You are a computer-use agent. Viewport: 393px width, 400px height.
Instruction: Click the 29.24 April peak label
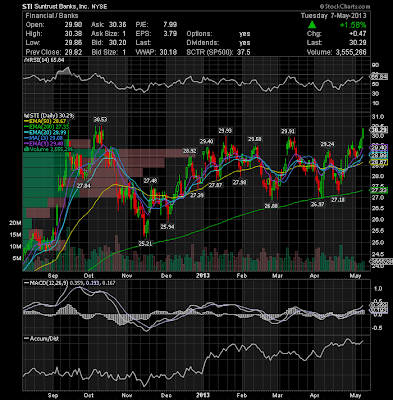[x=327, y=144]
